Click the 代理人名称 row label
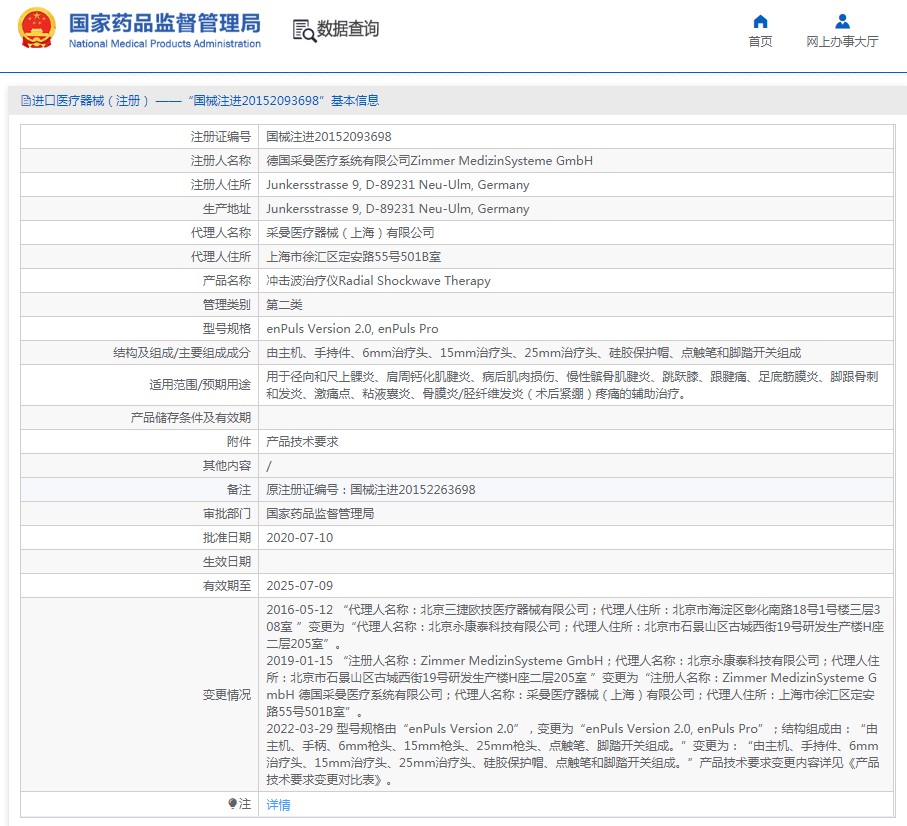The width and height of the screenshot is (907, 826). [x=221, y=233]
